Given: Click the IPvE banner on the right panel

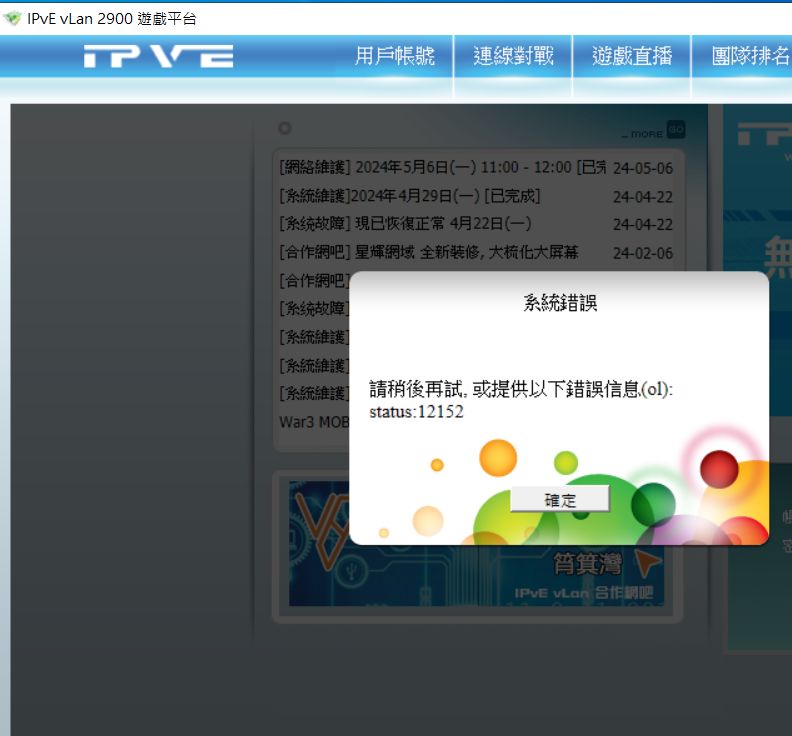Looking at the screenshot, I should (x=762, y=140).
